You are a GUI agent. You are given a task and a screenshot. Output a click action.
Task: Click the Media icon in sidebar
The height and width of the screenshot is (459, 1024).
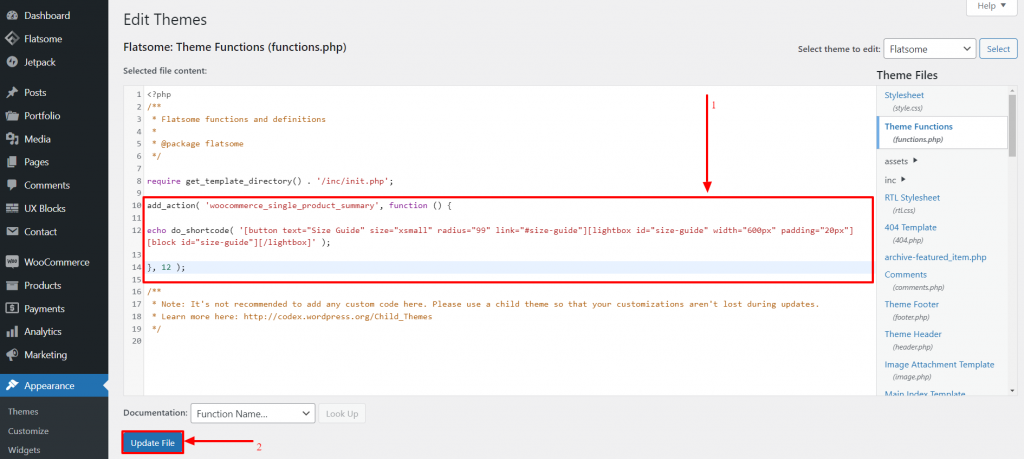(12, 139)
